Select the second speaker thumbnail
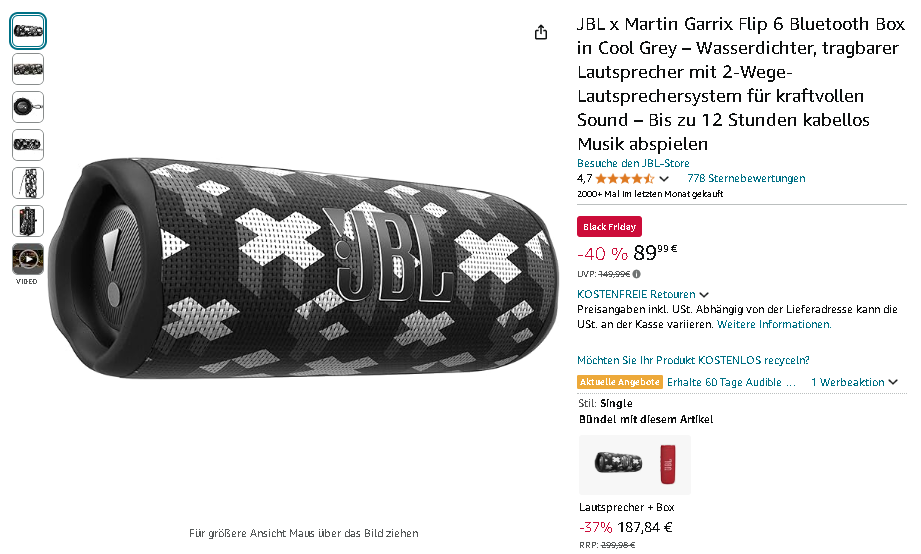This screenshot has width=921, height=554. pos(28,69)
